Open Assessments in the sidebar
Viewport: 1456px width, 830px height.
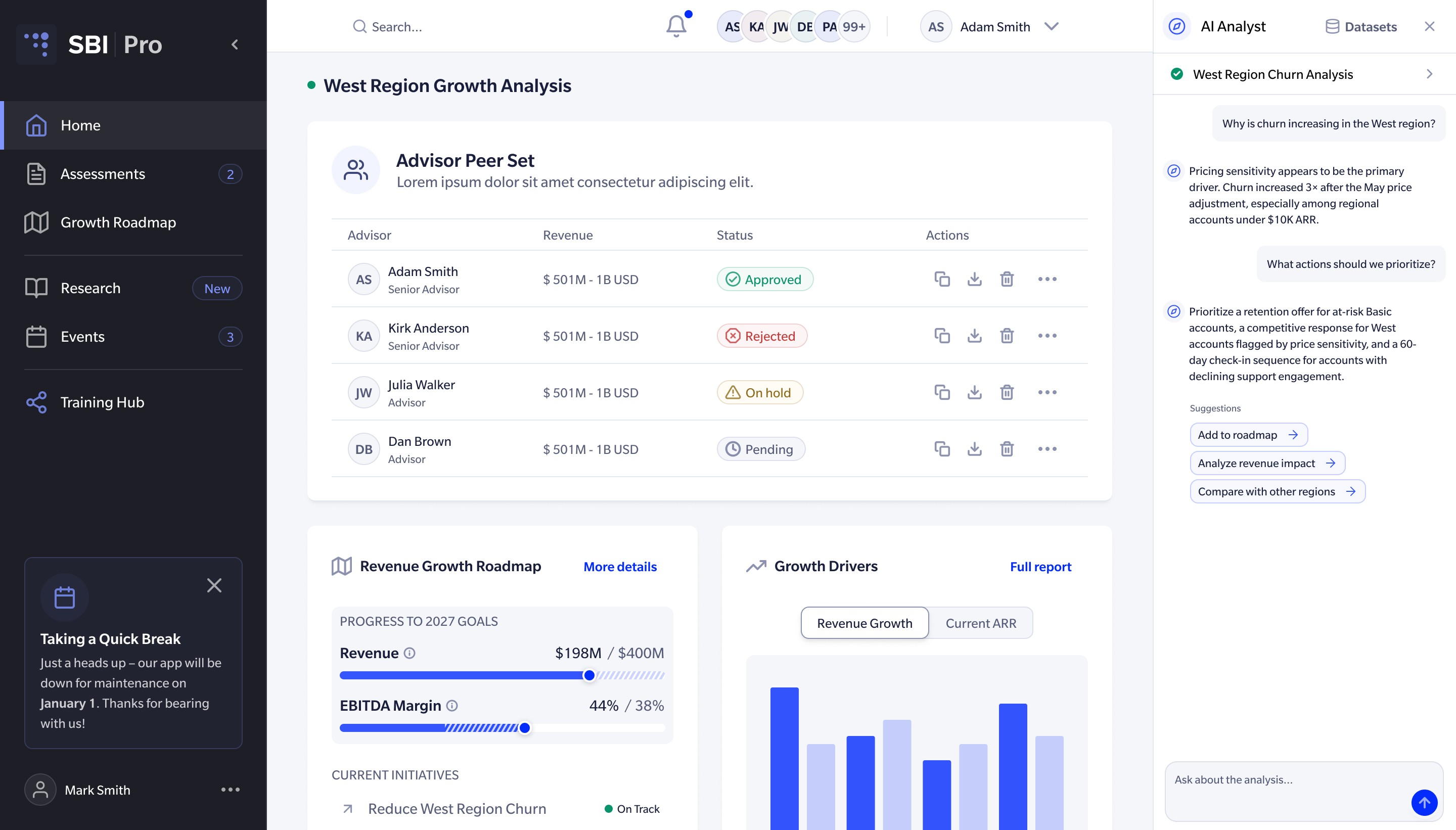[133, 174]
